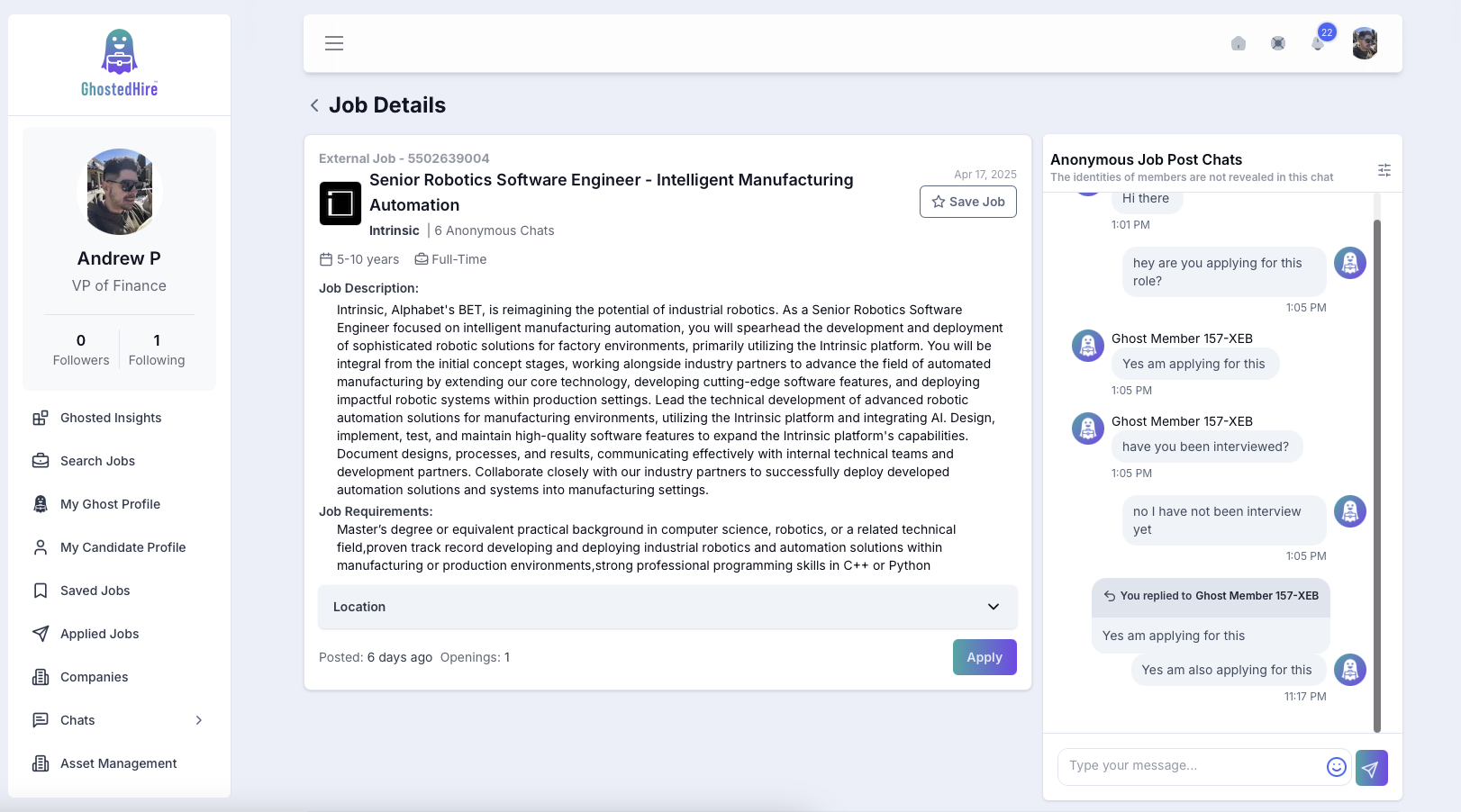Click the 'Hi there' message bubble
This screenshot has height=812, width=1461.
(1146, 199)
